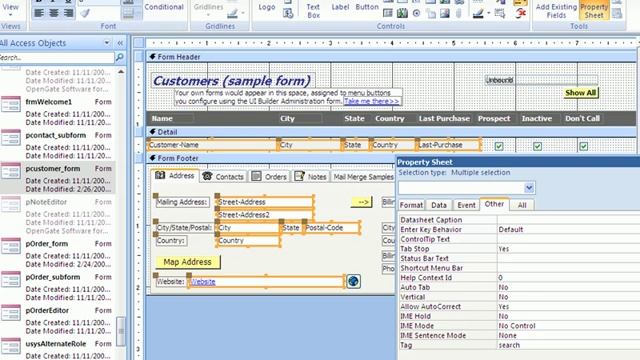Image resolution: width=640 pixels, height=360 pixels.
Task: Click the Show All button on form
Action: [580, 93]
